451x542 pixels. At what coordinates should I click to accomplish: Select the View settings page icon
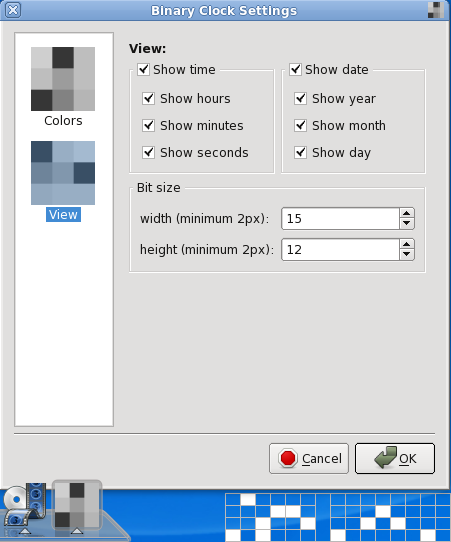coord(63,173)
